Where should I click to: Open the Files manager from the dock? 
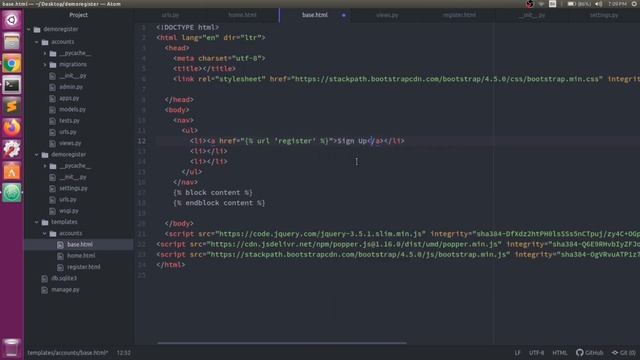[x=11, y=42]
